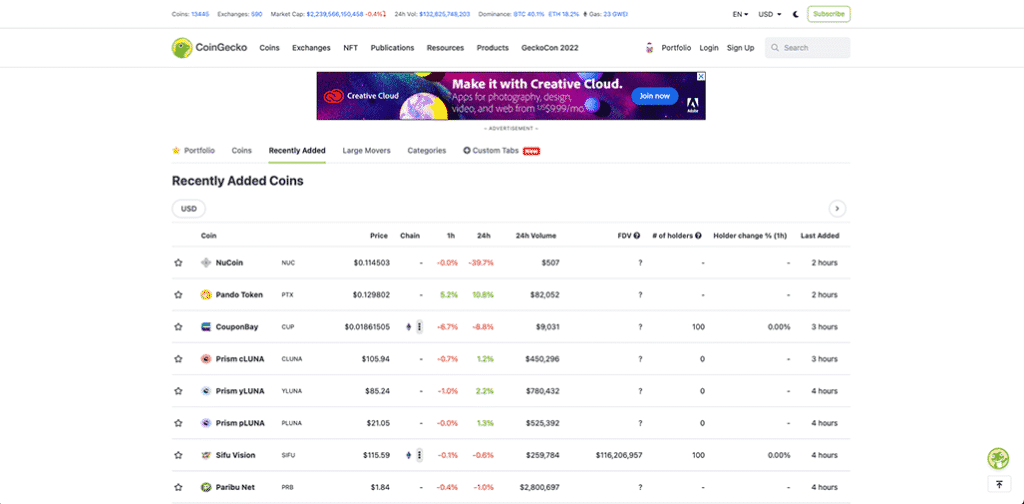Click CouponBay Ethereum chain icon
This screenshot has width=1024, height=504.
[409, 326]
